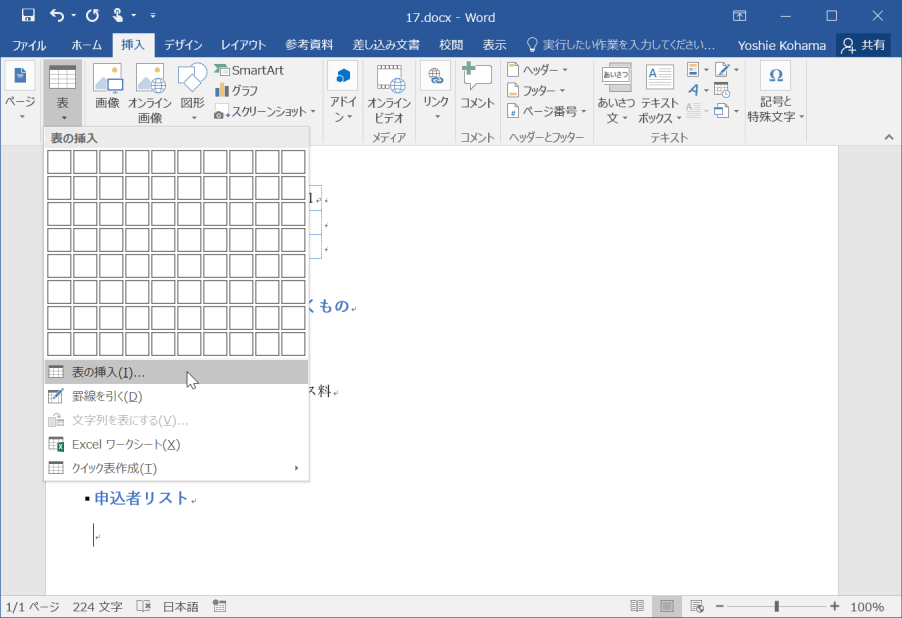Image resolution: width=902 pixels, height=618 pixels.
Task: Switch to the ホーム tab
Action: click(86, 45)
